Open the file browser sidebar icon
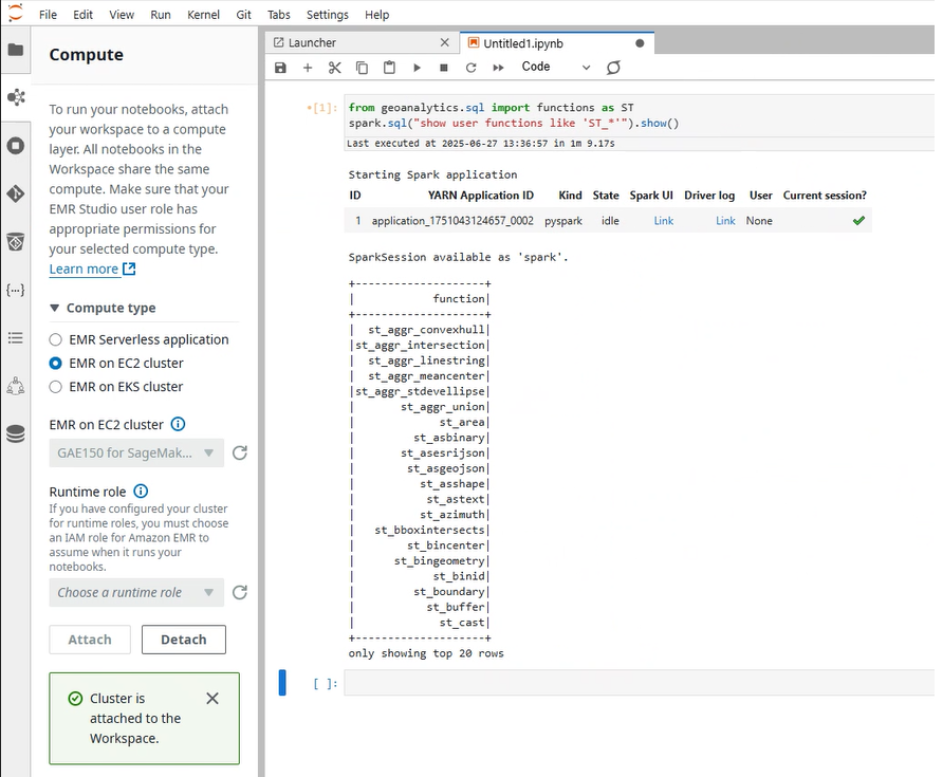Screen dimensions: 936x777 tap(16, 50)
